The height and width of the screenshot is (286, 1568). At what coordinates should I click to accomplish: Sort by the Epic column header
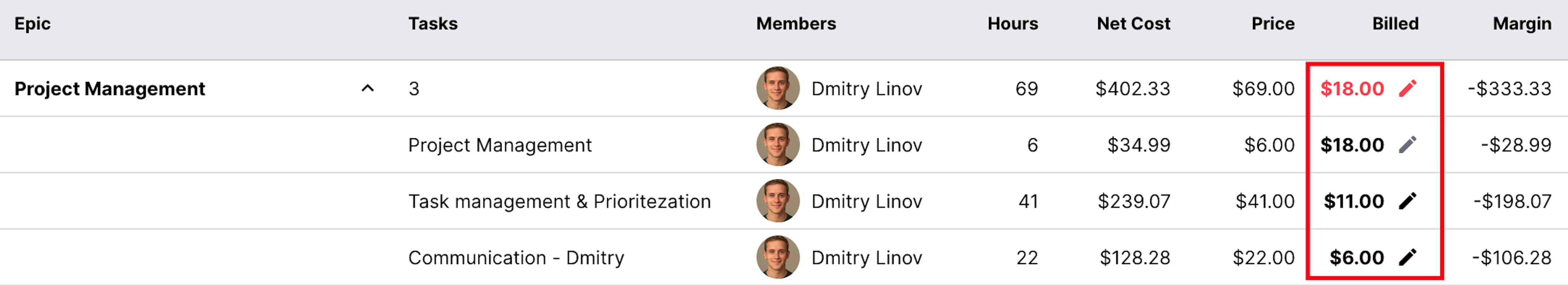[x=32, y=24]
